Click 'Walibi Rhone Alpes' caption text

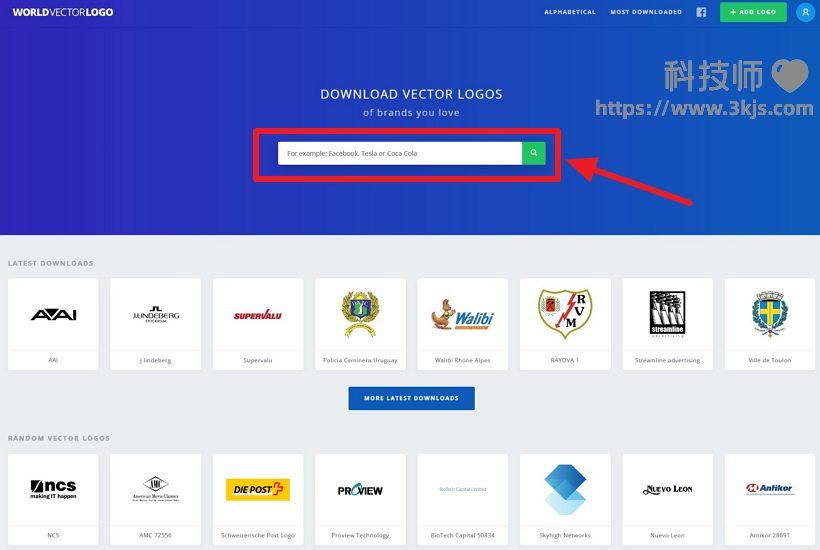[x=463, y=360]
